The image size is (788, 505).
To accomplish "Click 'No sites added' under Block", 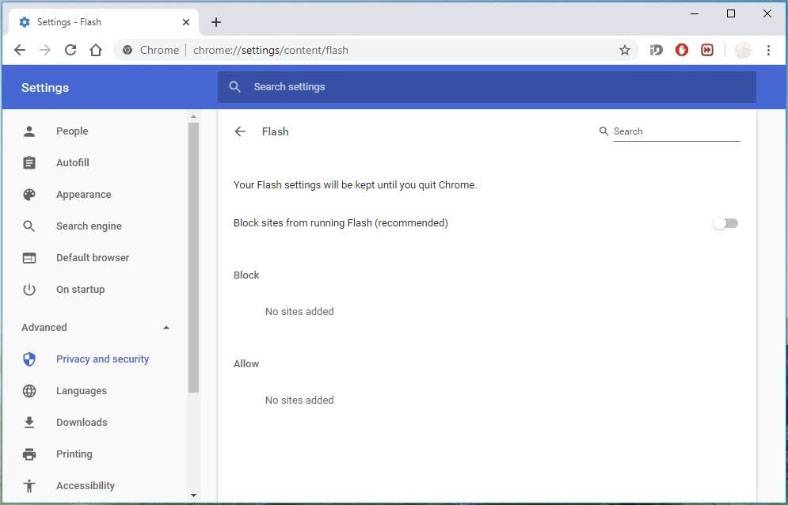I will click(x=299, y=312).
